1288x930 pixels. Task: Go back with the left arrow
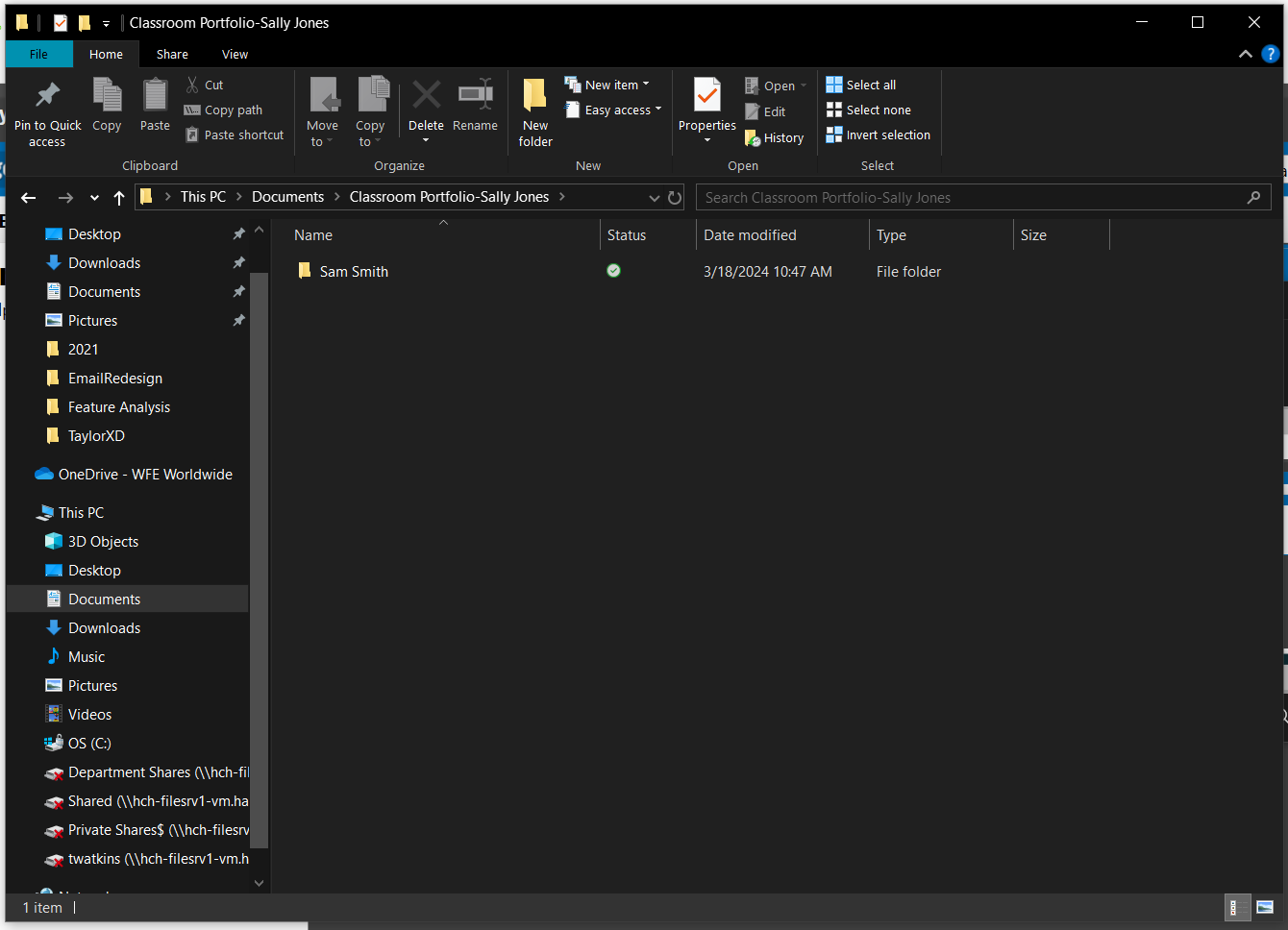coord(29,198)
